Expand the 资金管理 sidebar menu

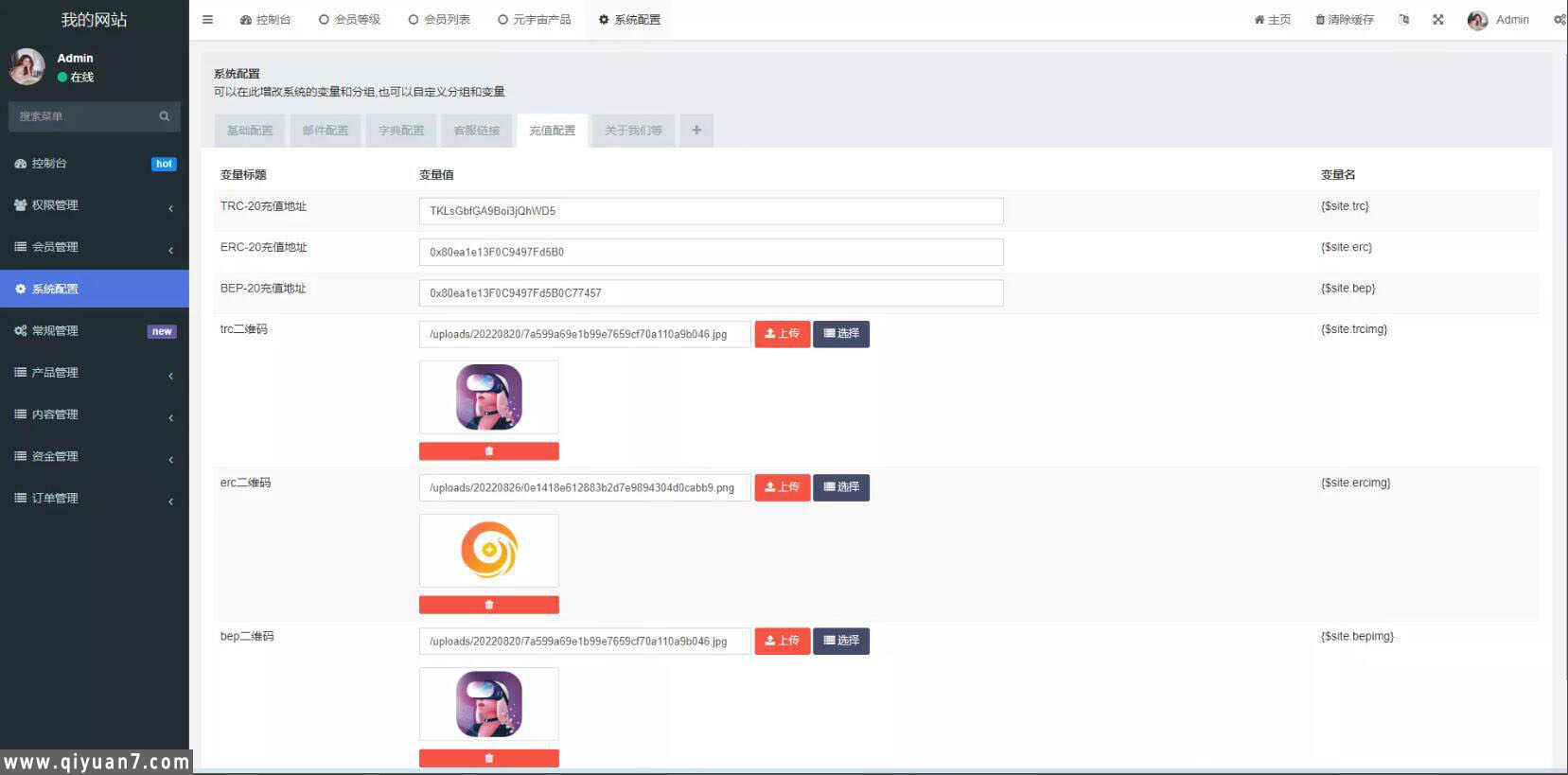click(x=94, y=456)
